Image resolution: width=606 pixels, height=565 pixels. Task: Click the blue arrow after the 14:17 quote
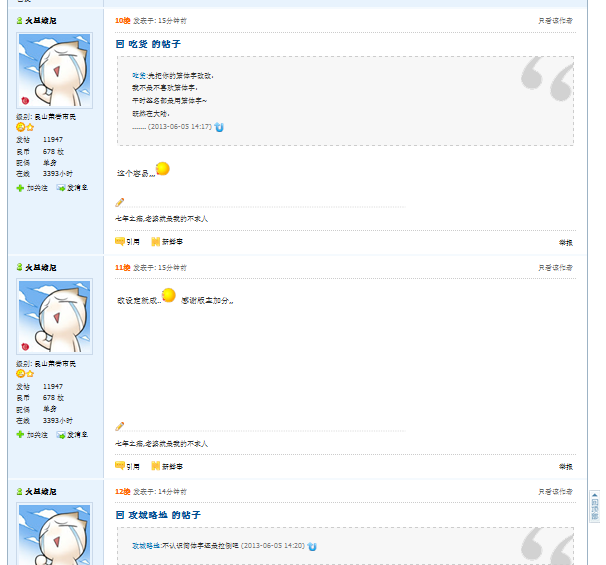[x=219, y=127]
